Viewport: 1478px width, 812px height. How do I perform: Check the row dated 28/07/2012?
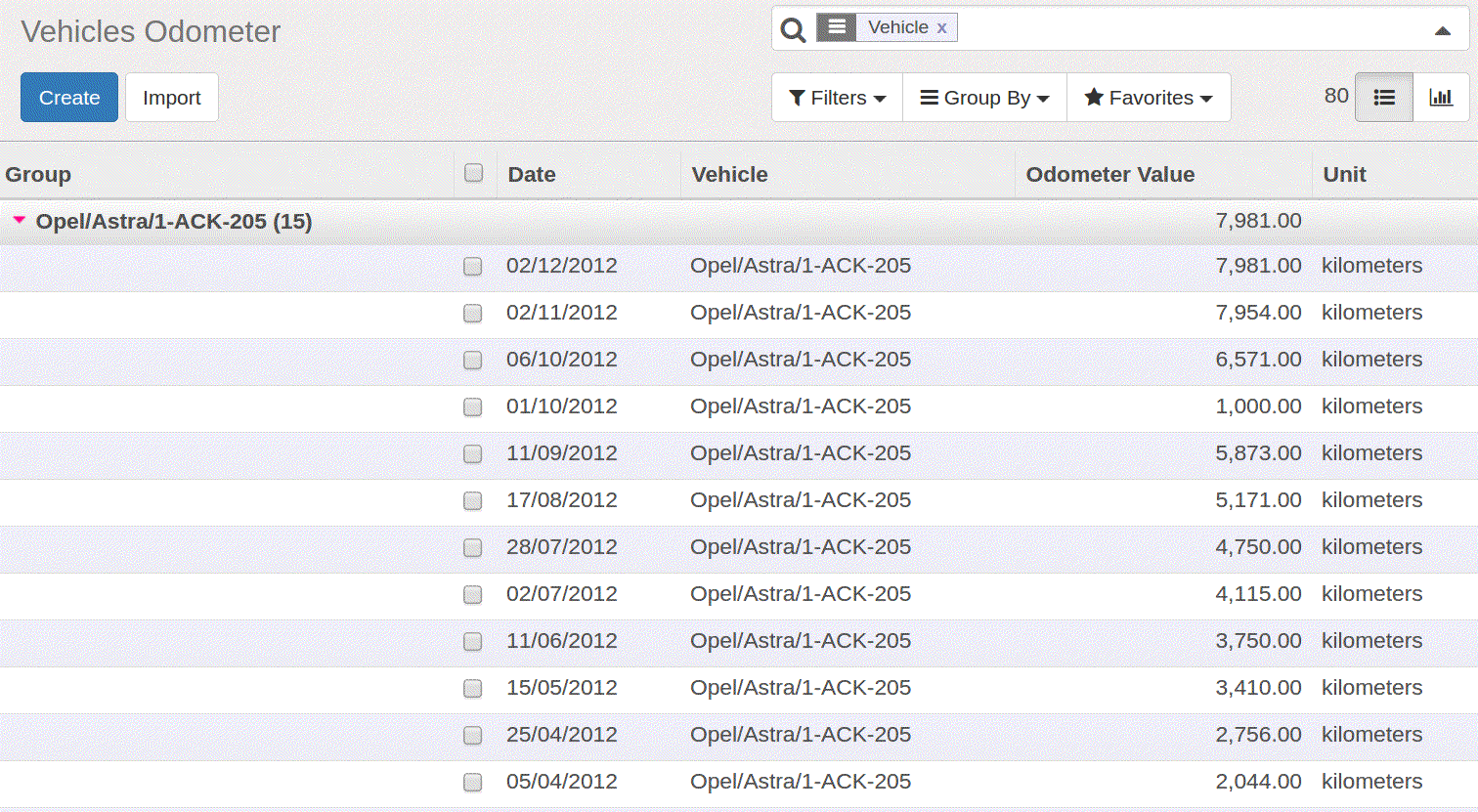point(473,548)
